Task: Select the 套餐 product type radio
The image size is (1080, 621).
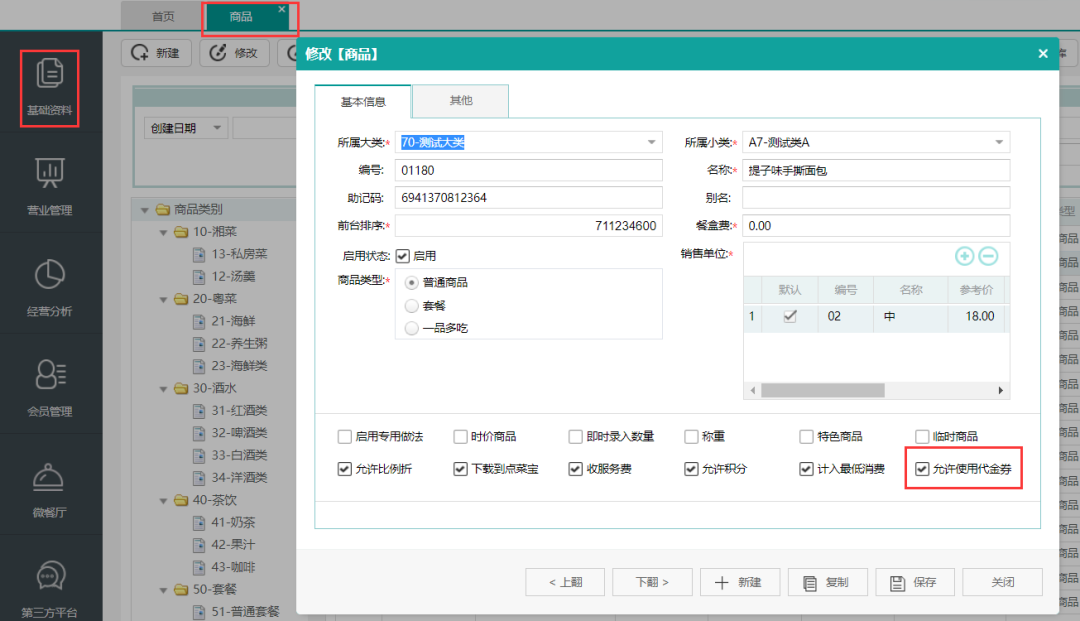Action: pyautogui.click(x=412, y=305)
